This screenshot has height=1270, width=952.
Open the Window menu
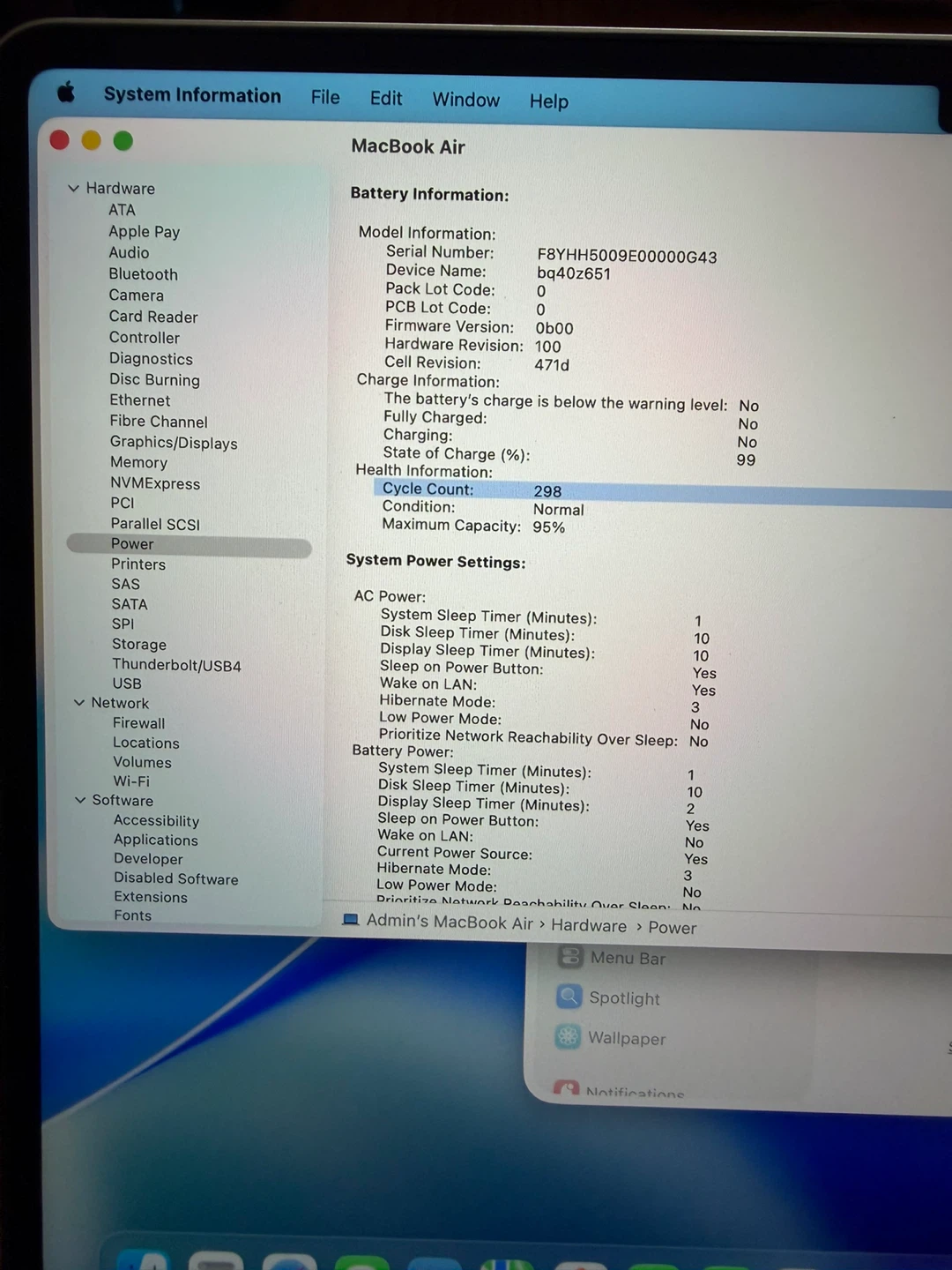[x=465, y=100]
